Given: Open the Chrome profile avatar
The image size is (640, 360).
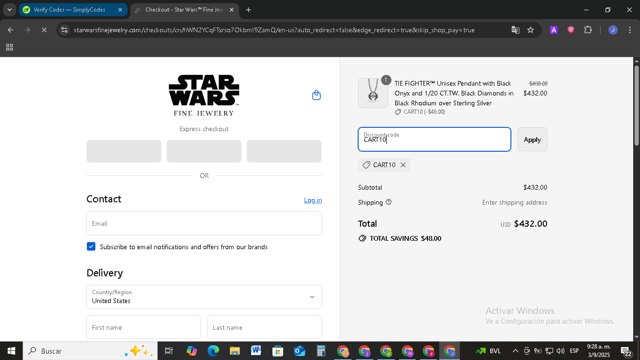Looking at the screenshot, I should 613,30.
